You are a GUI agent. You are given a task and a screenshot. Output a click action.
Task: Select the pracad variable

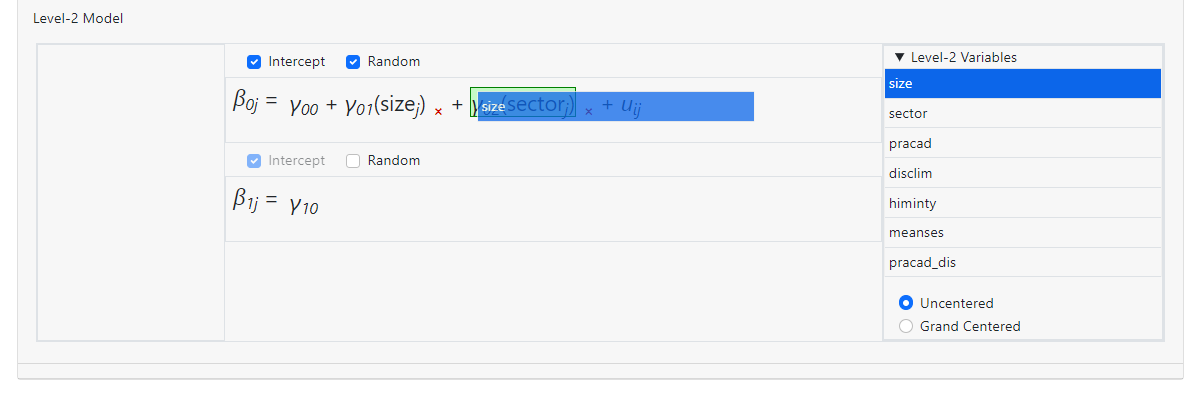tap(1022, 144)
